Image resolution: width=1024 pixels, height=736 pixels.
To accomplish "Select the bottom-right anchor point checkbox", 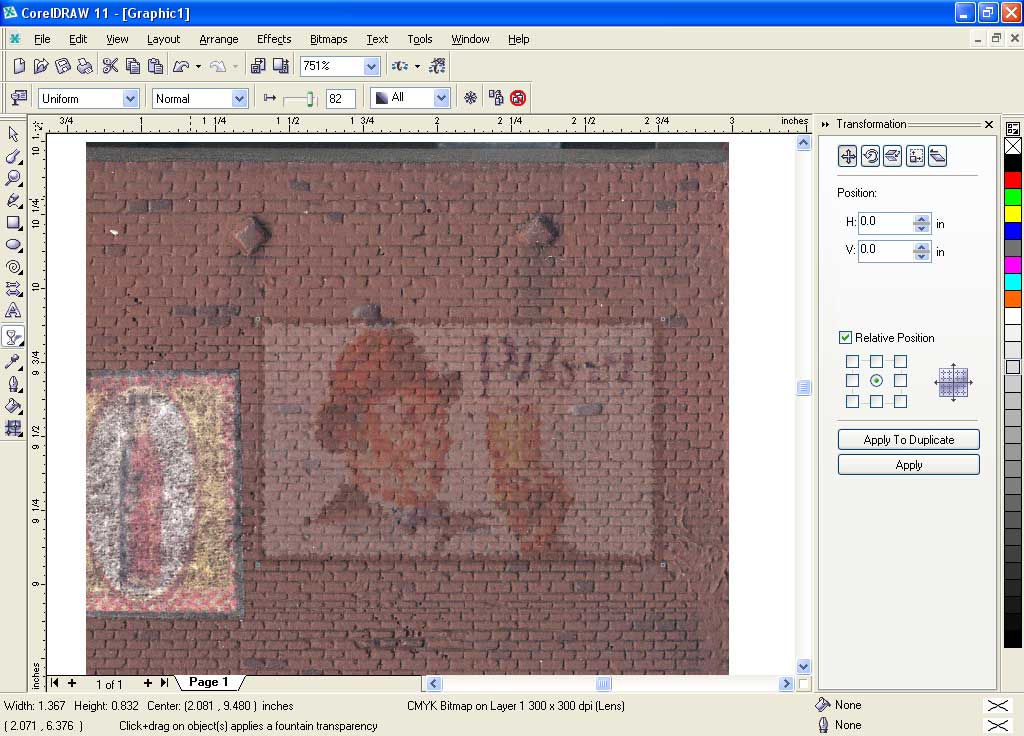I will coord(900,401).
